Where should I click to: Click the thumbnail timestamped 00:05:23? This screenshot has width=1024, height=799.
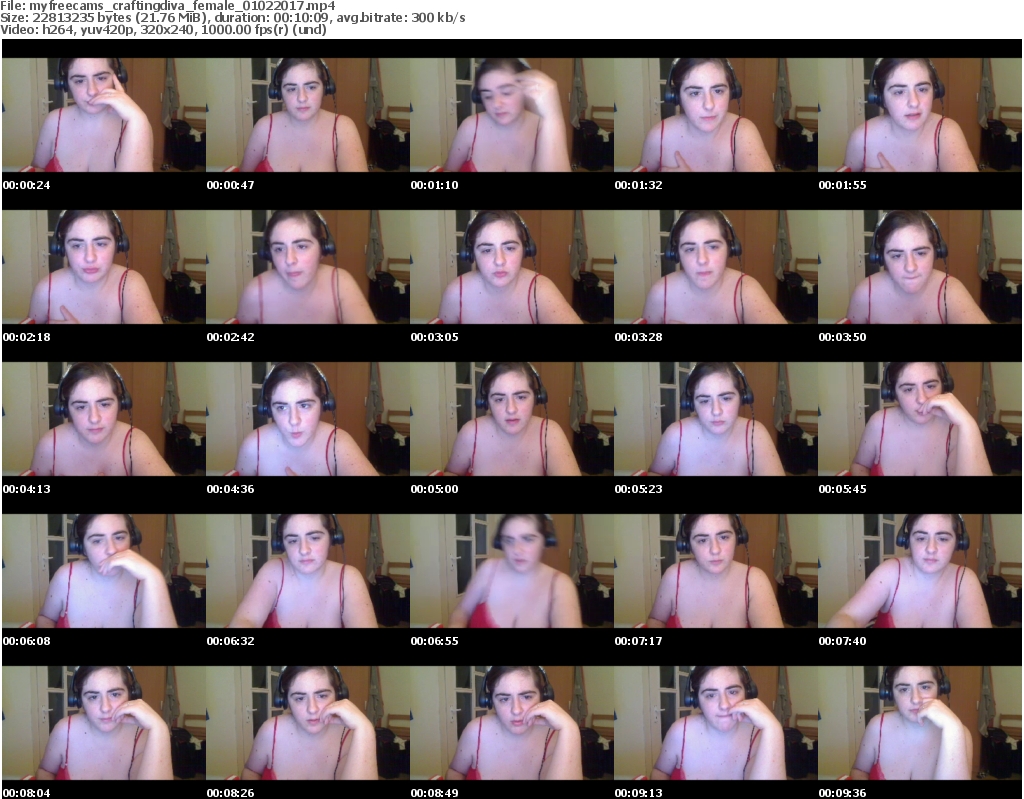[716, 419]
